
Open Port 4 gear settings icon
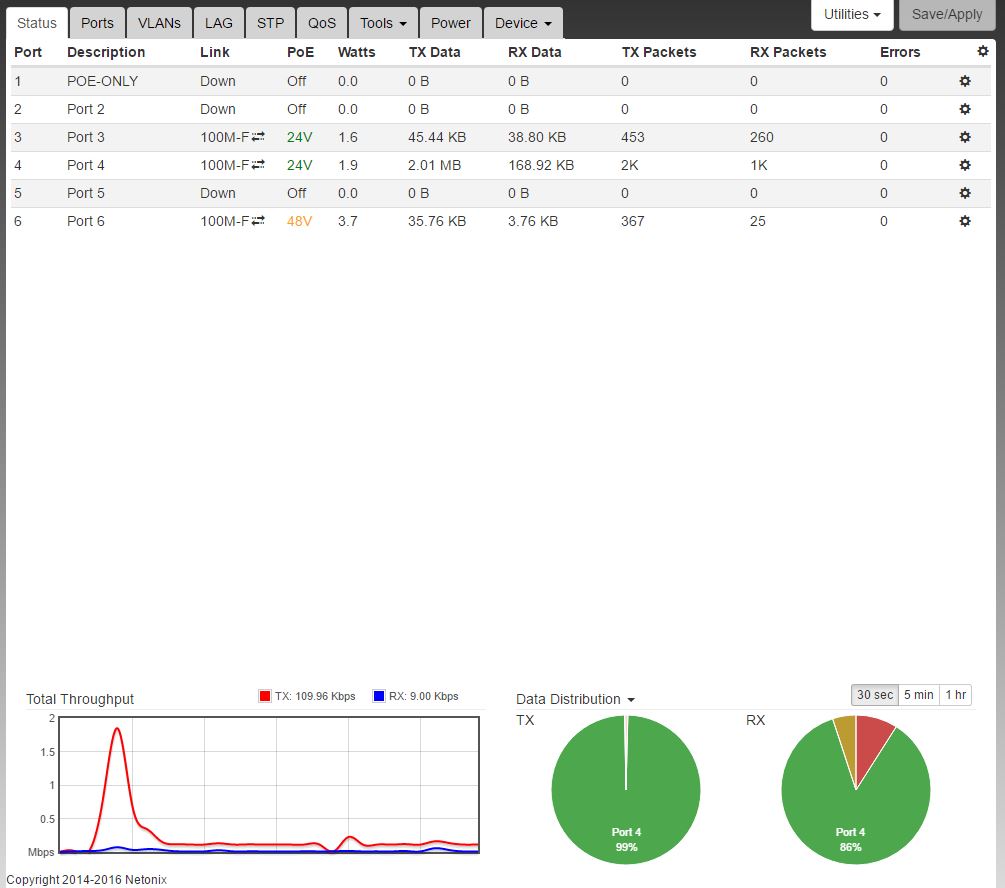(965, 165)
